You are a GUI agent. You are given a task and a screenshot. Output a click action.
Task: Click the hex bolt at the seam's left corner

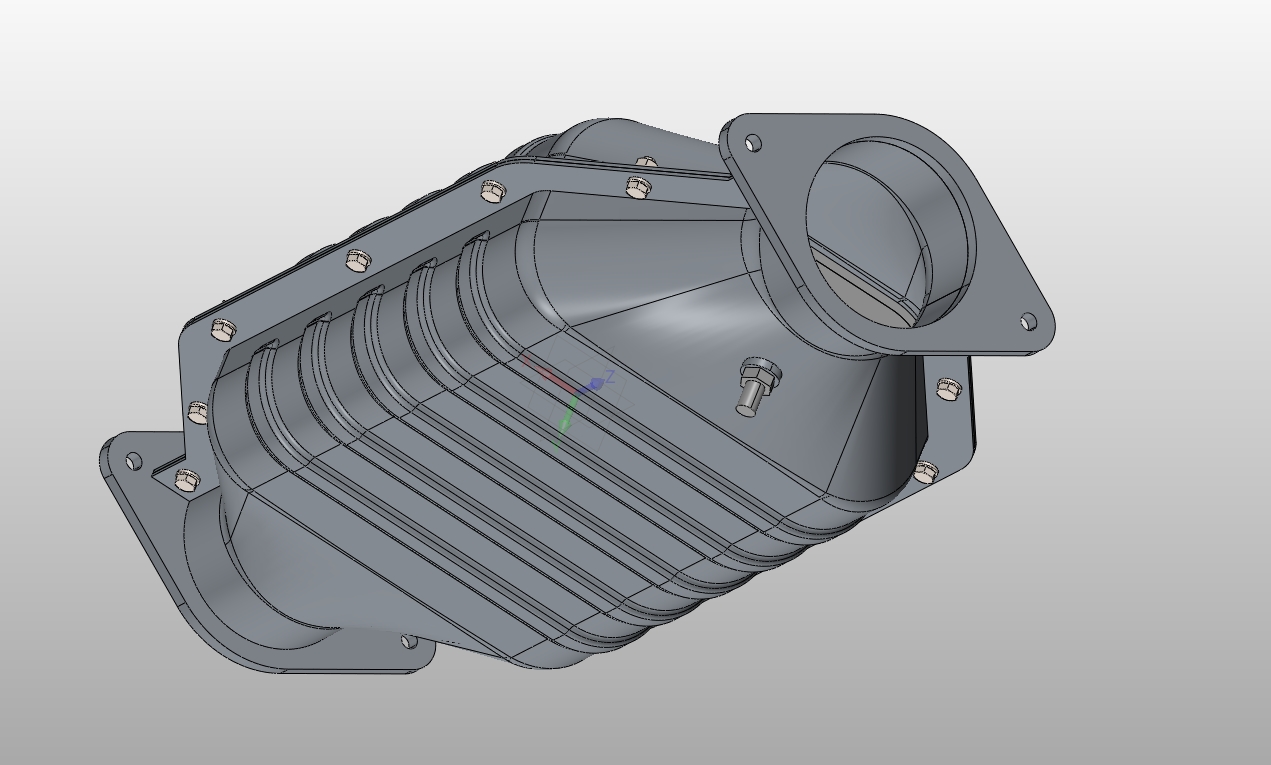225,329
